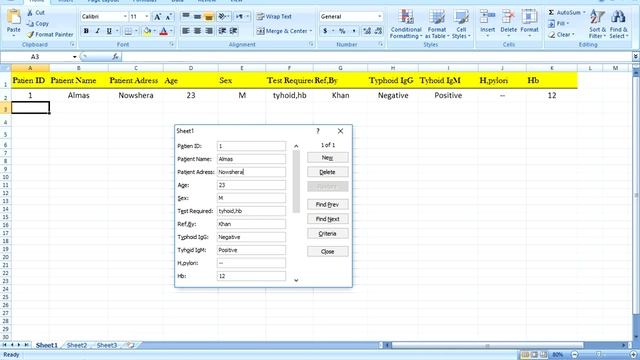Open Clipboard group dialog launcher
This screenshot has height=360, width=640.
(x=72, y=44)
